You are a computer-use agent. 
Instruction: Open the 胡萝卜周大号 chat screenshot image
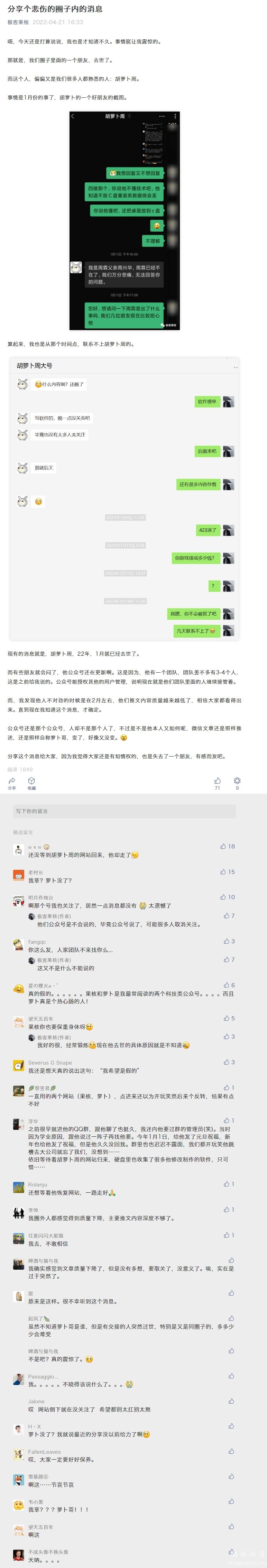click(x=125, y=498)
